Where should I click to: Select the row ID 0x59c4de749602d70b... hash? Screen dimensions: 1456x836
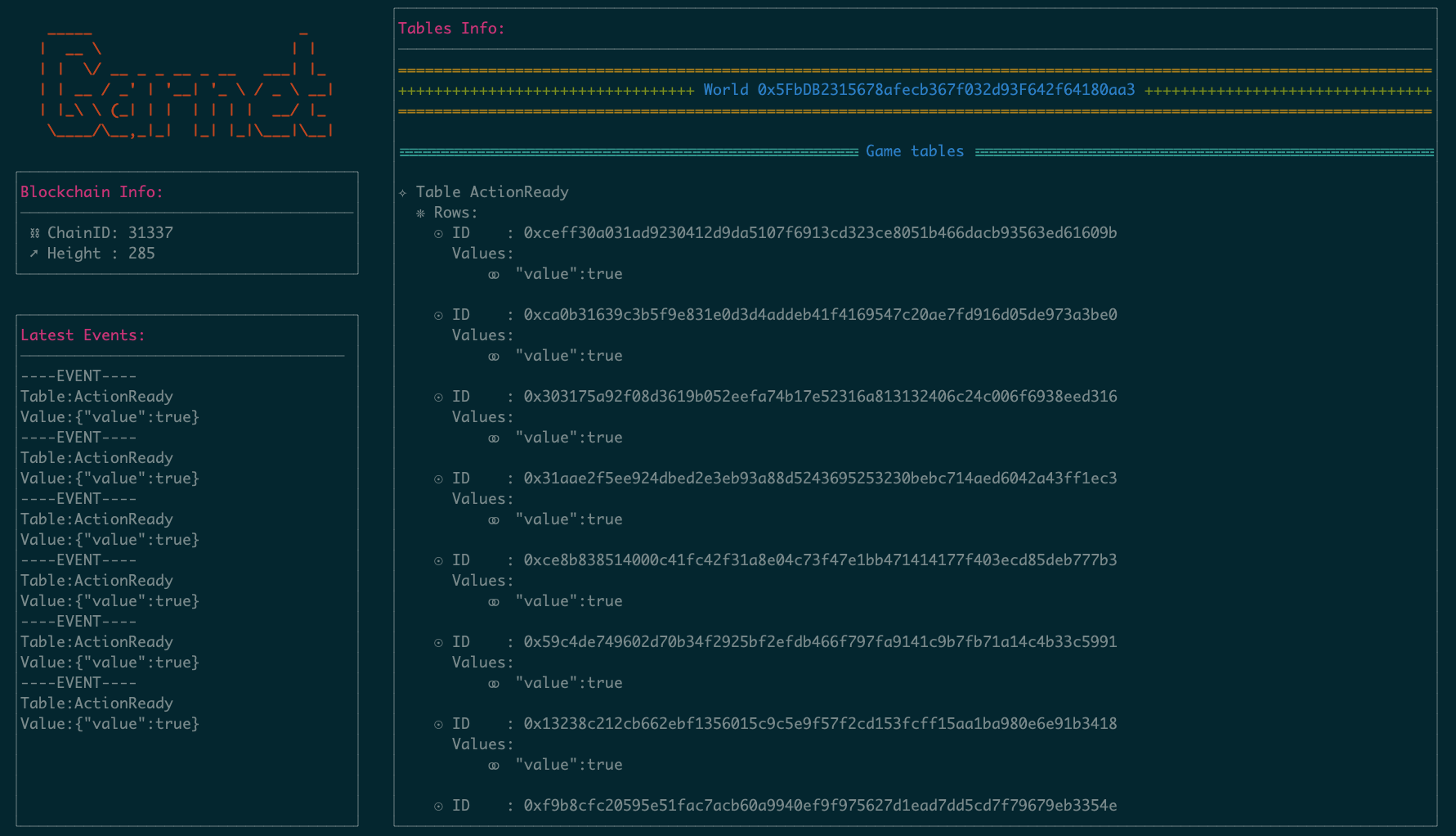(x=820, y=642)
